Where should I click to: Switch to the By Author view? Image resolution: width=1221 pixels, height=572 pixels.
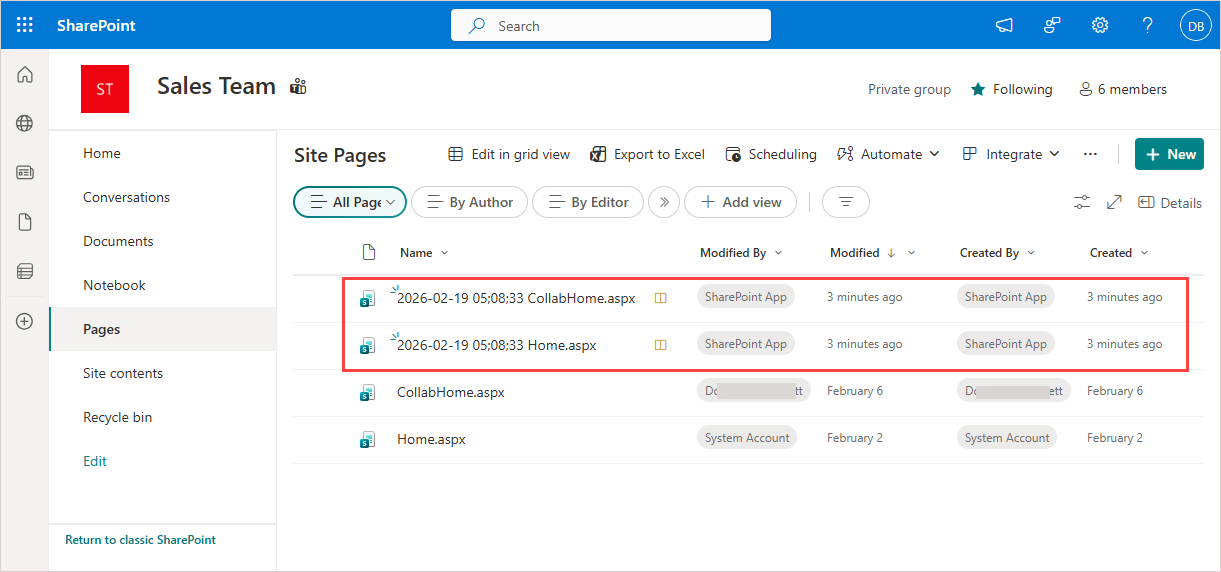[x=469, y=202]
